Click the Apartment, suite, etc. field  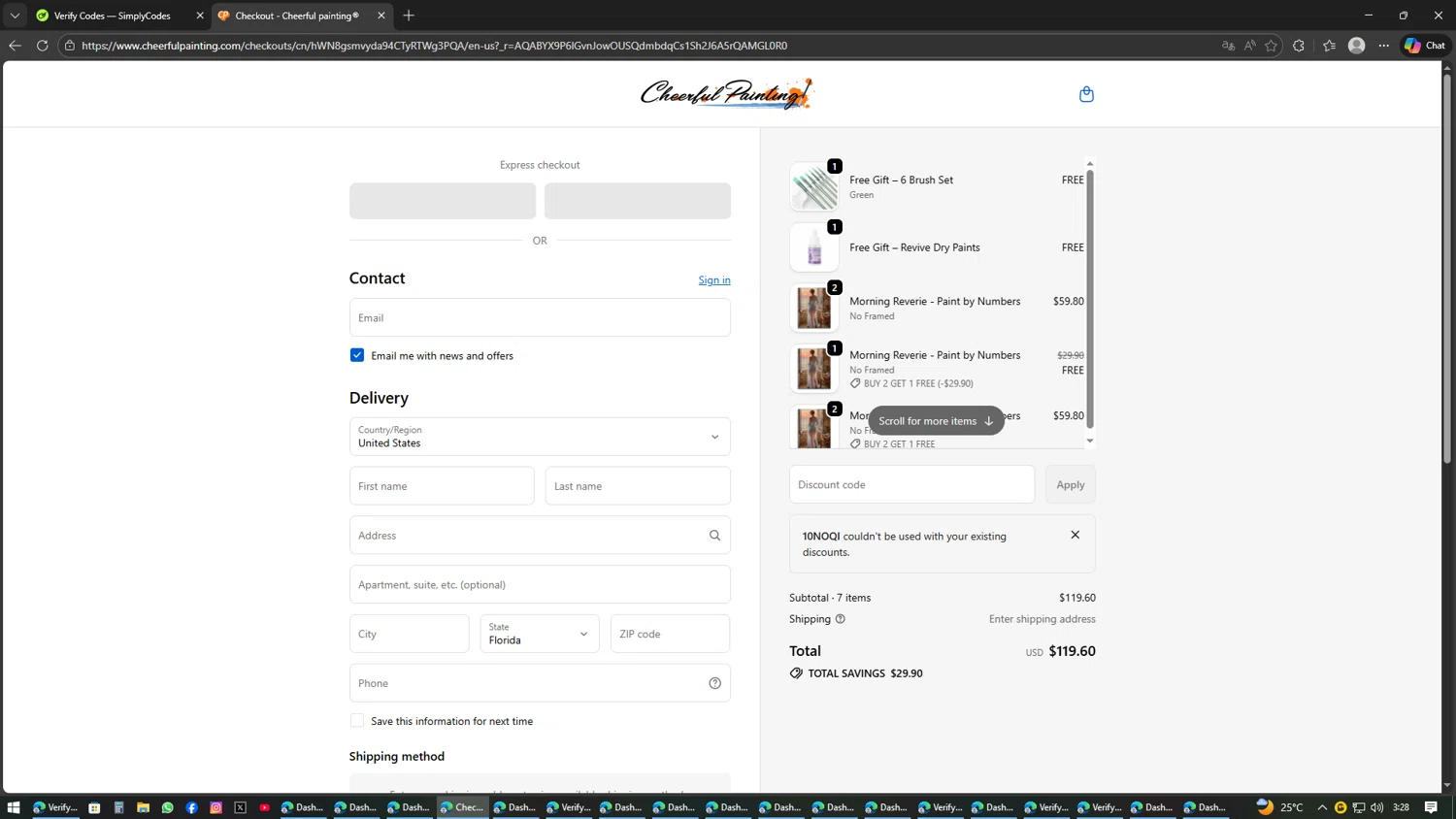[540, 584]
